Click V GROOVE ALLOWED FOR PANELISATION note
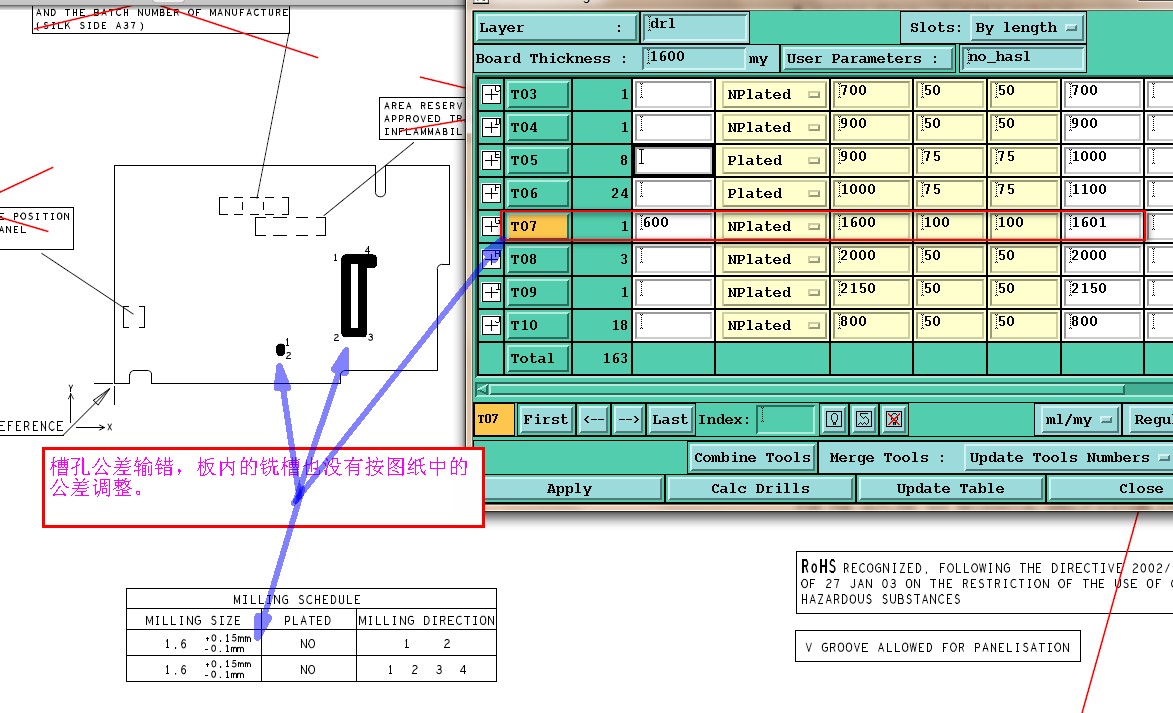The height and width of the screenshot is (713, 1173). click(937, 647)
